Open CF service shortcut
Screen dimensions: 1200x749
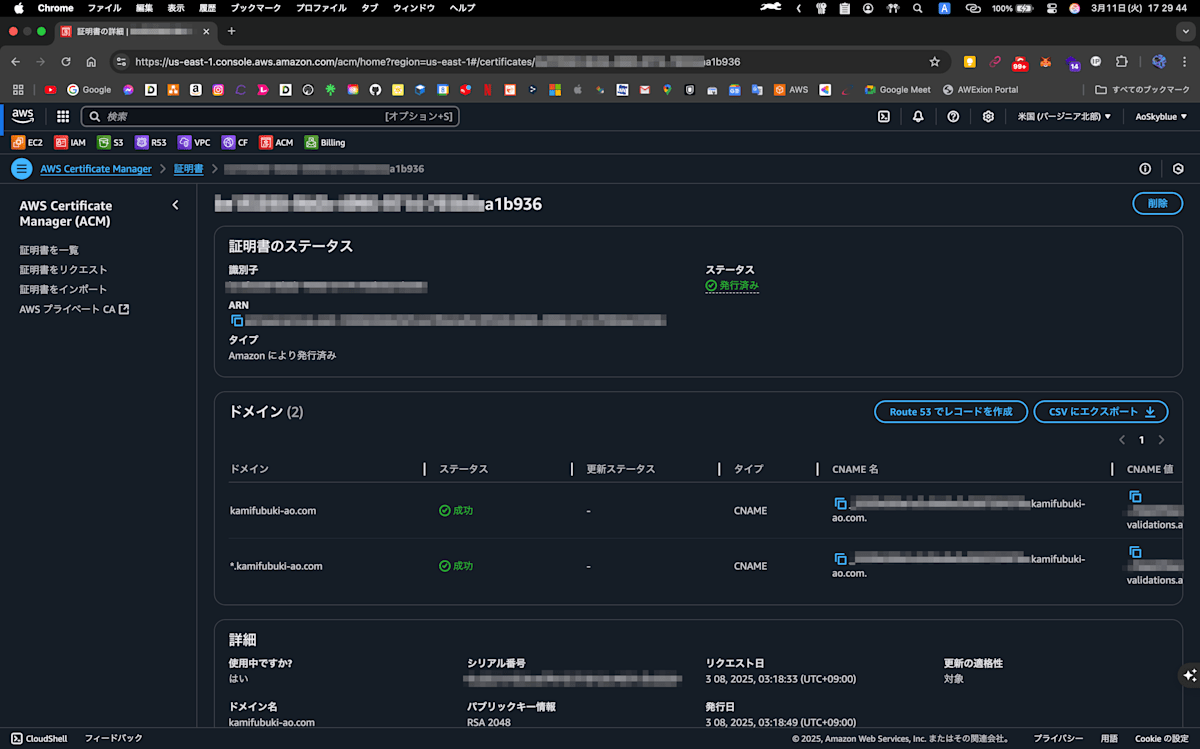[235, 142]
